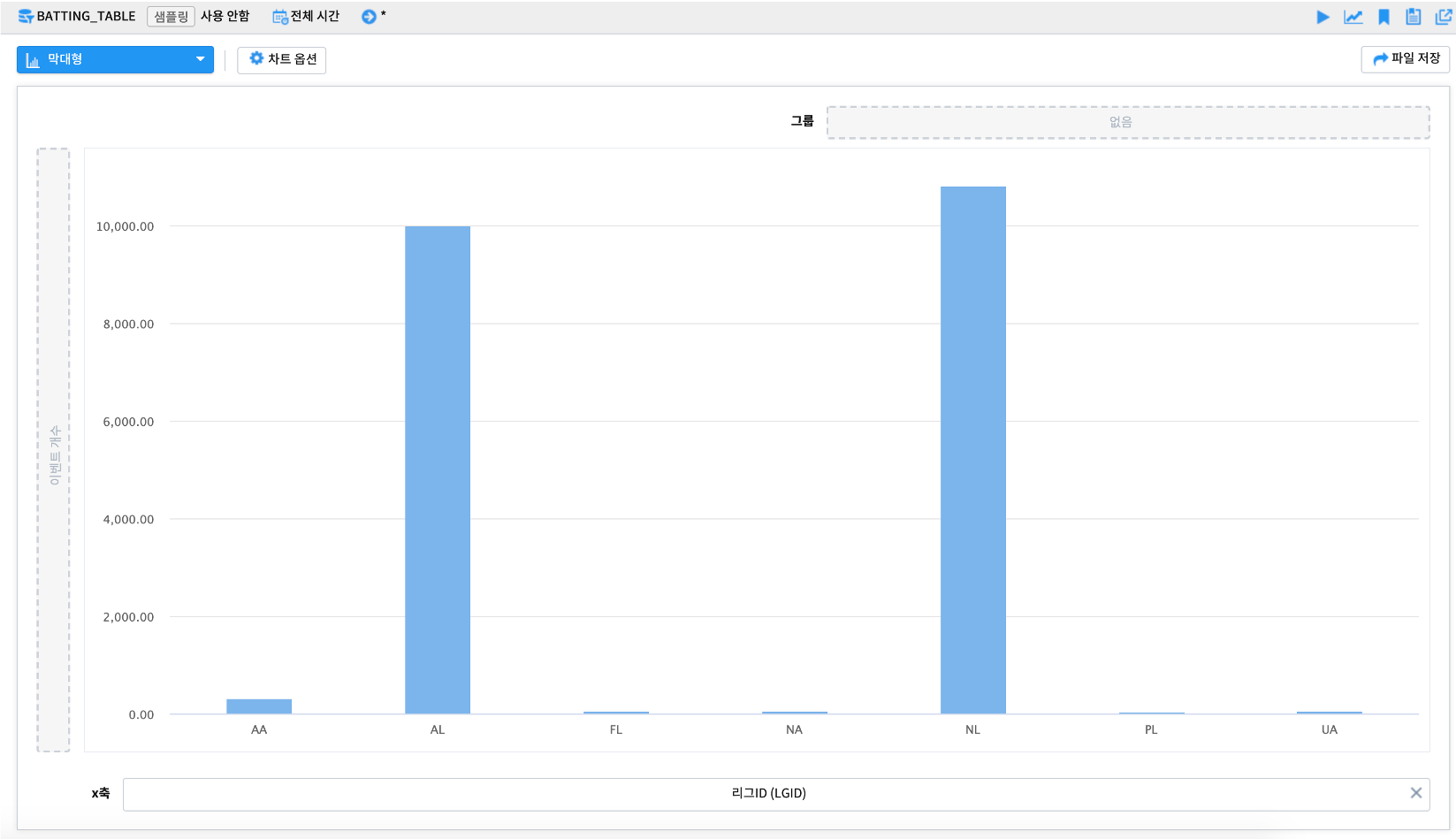Viewport: 1456px width, 839px height.
Task: Click the clipboard bookmark list icon
Action: pyautogui.click(x=1414, y=17)
